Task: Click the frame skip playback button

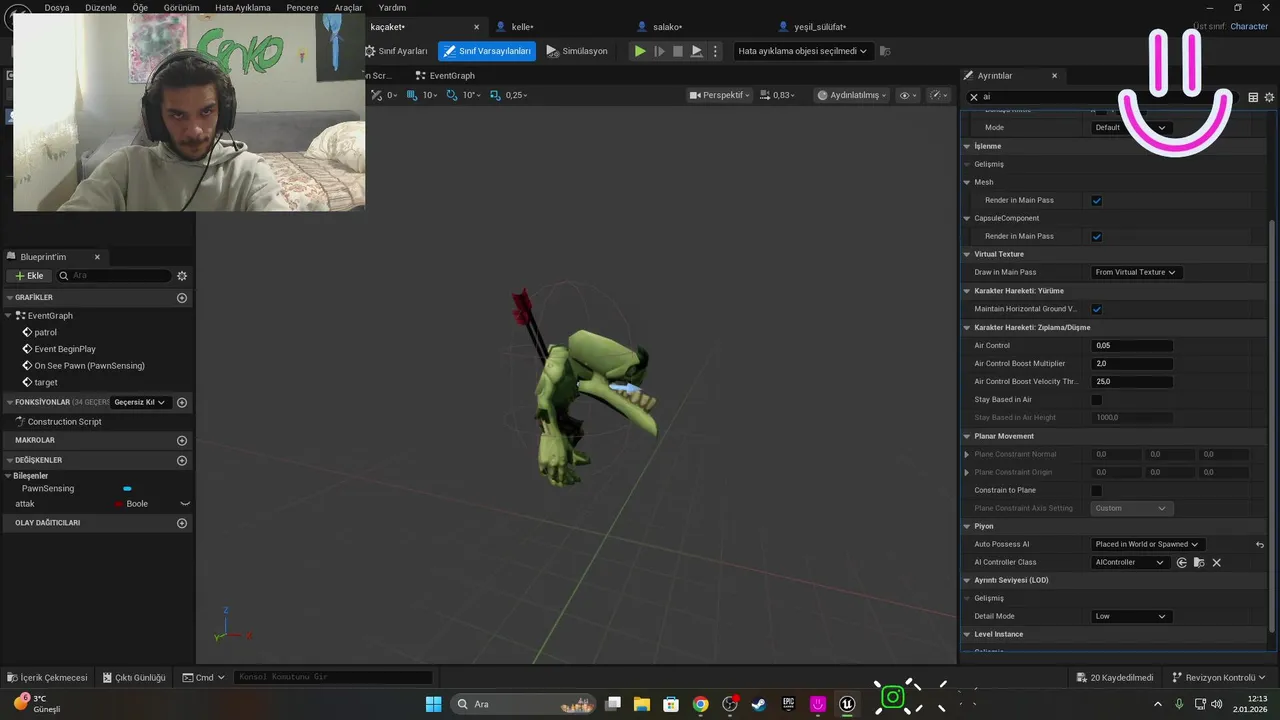Action: [659, 51]
